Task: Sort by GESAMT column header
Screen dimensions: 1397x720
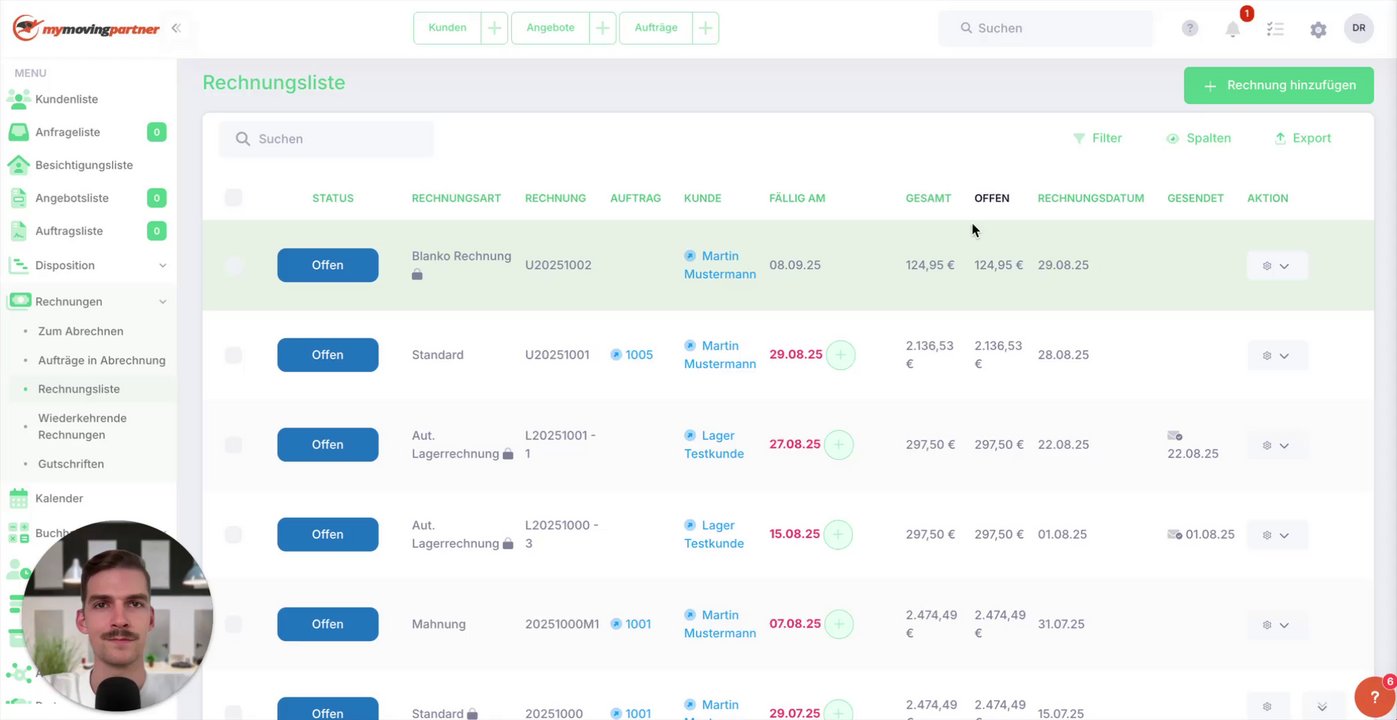Action: tap(928, 198)
